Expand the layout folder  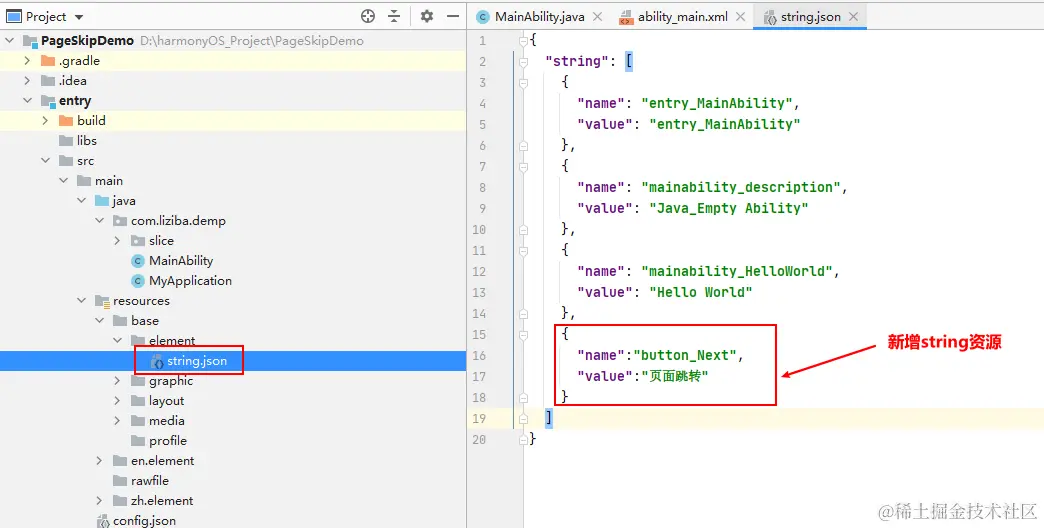[x=117, y=401]
